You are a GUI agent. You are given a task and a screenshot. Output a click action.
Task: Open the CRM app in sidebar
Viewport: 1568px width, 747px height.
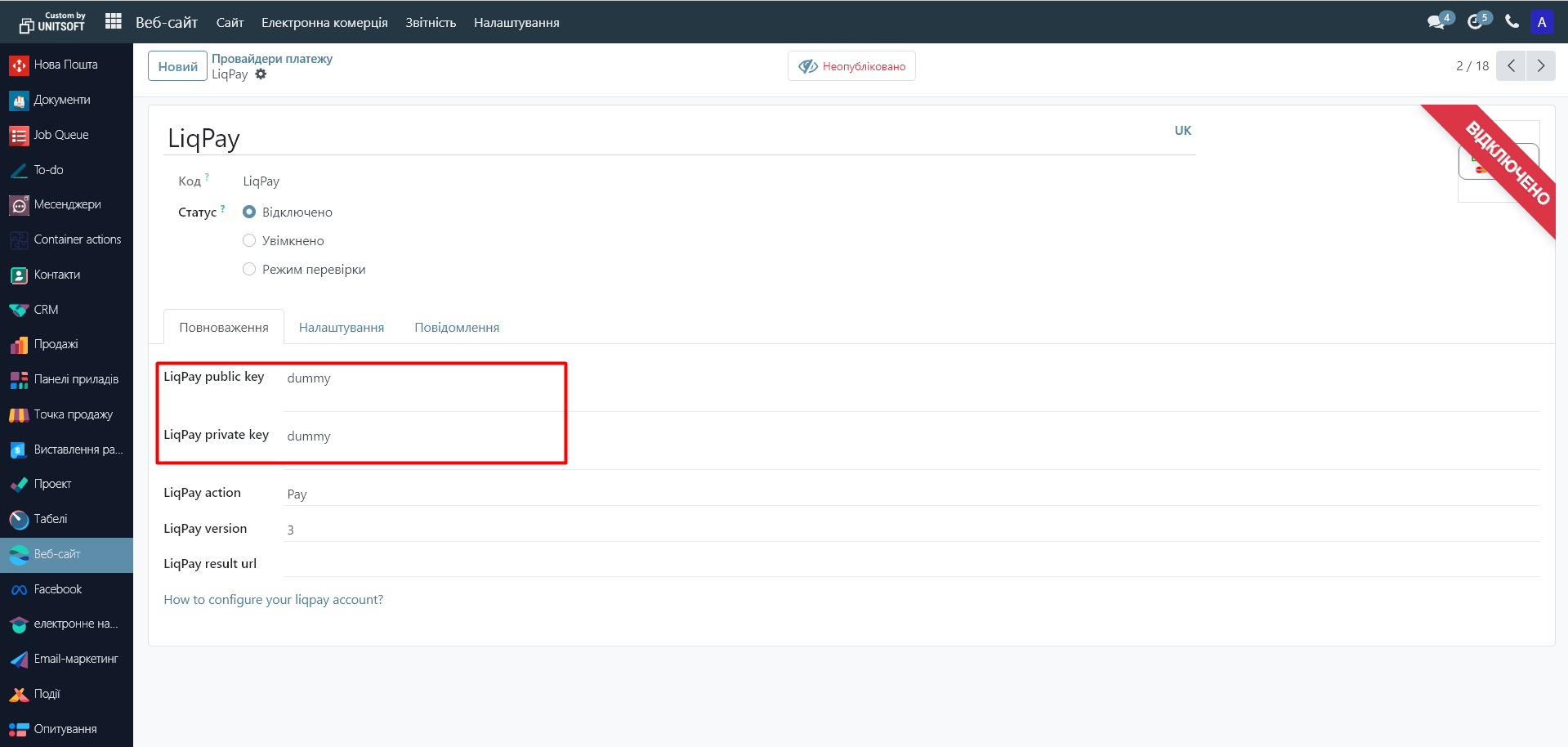[46, 310]
